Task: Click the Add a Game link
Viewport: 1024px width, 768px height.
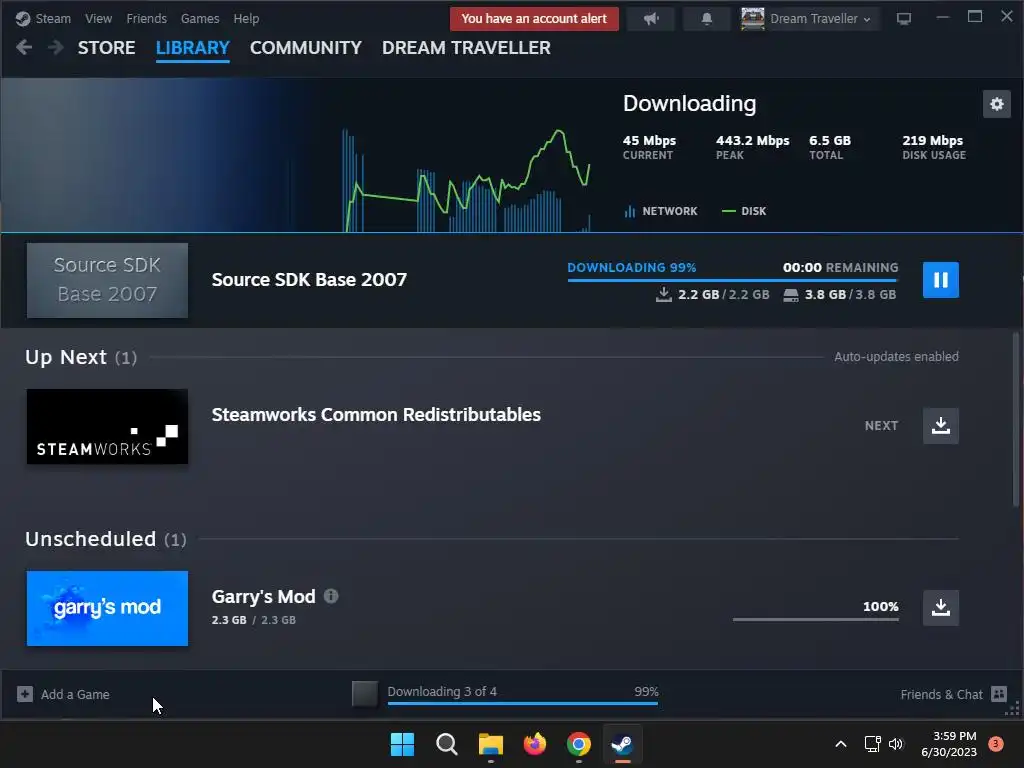Action: coord(75,694)
